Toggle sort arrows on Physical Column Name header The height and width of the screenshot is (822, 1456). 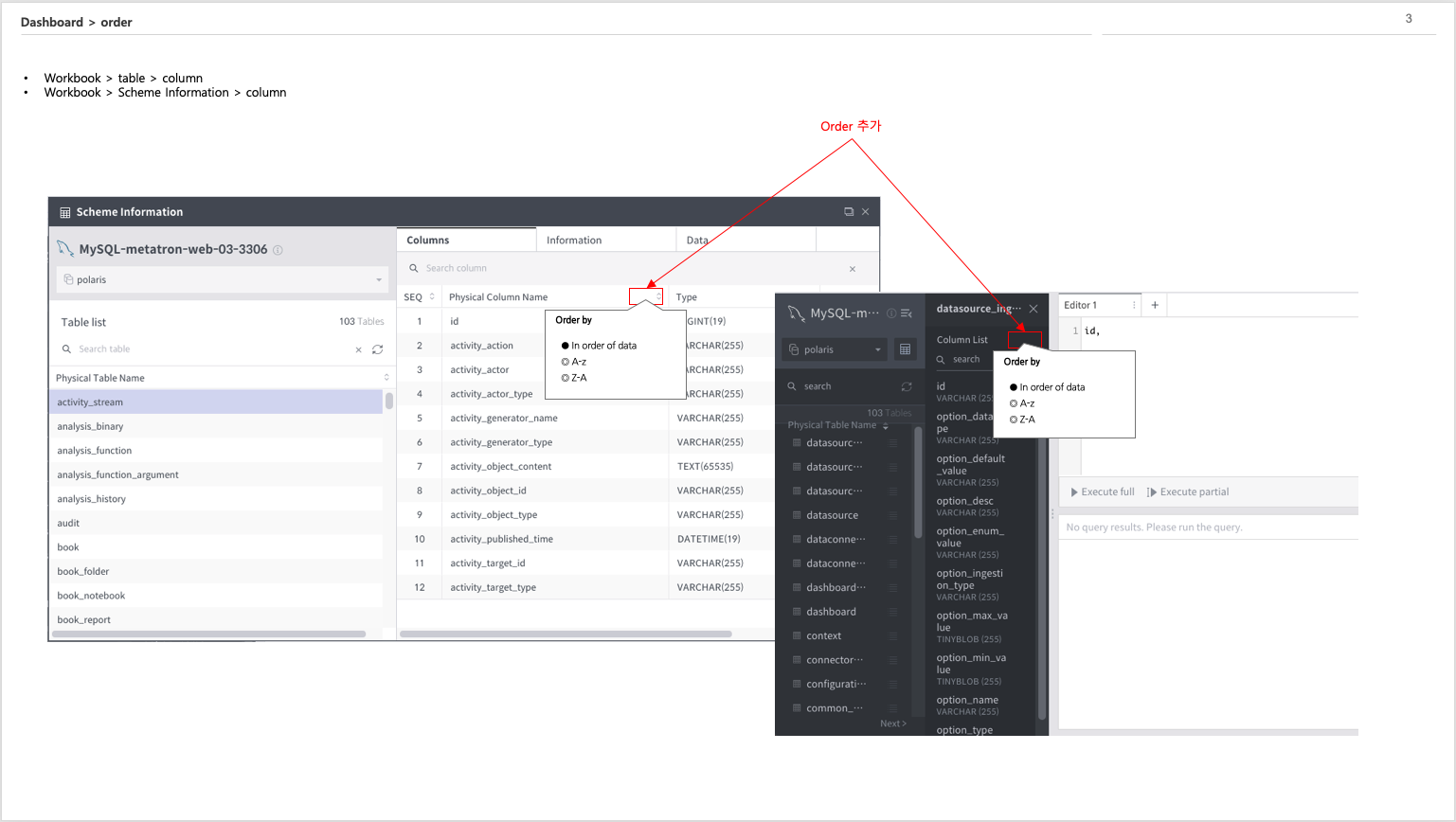click(658, 297)
